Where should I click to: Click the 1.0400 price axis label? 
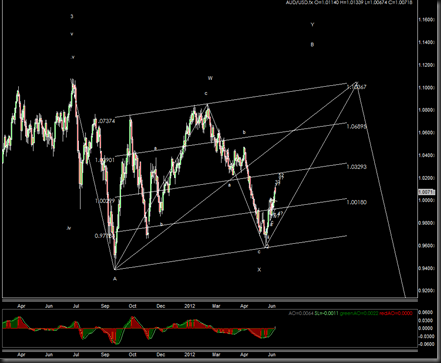pyautogui.click(x=426, y=155)
